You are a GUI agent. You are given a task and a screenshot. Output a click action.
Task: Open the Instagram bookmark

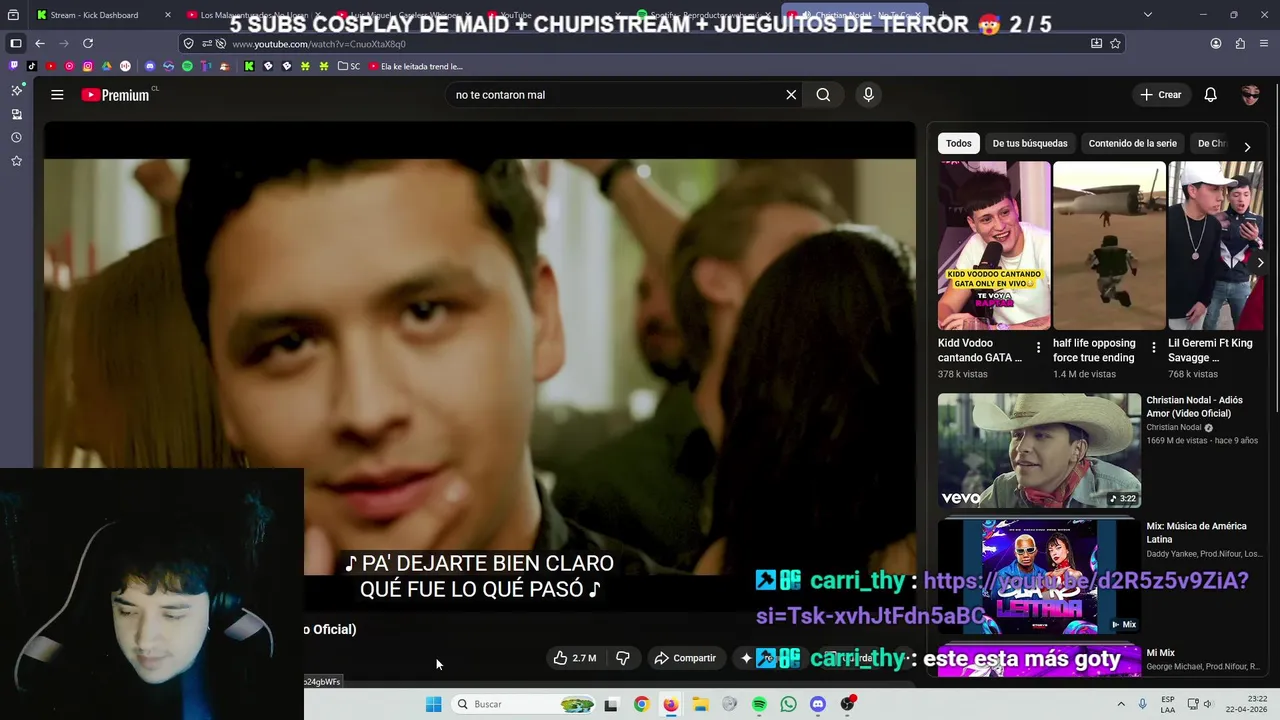(x=88, y=66)
